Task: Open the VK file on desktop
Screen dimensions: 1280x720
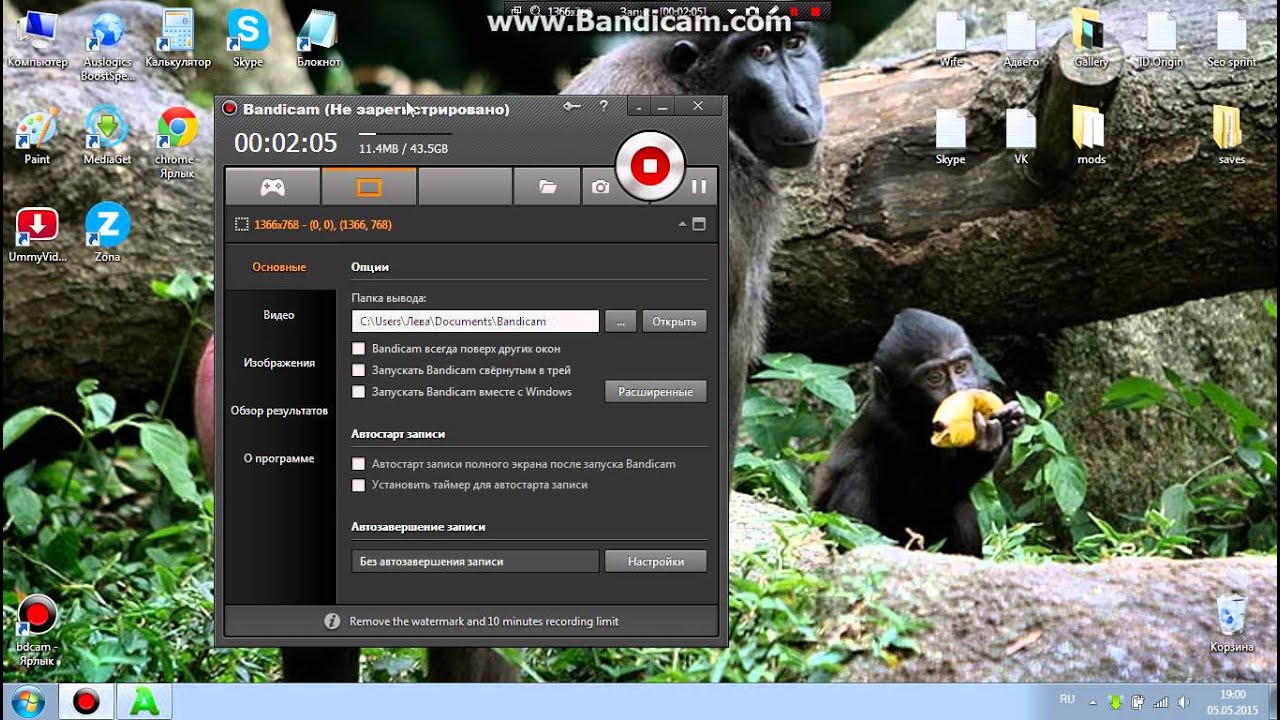Action: pyautogui.click(x=1021, y=137)
